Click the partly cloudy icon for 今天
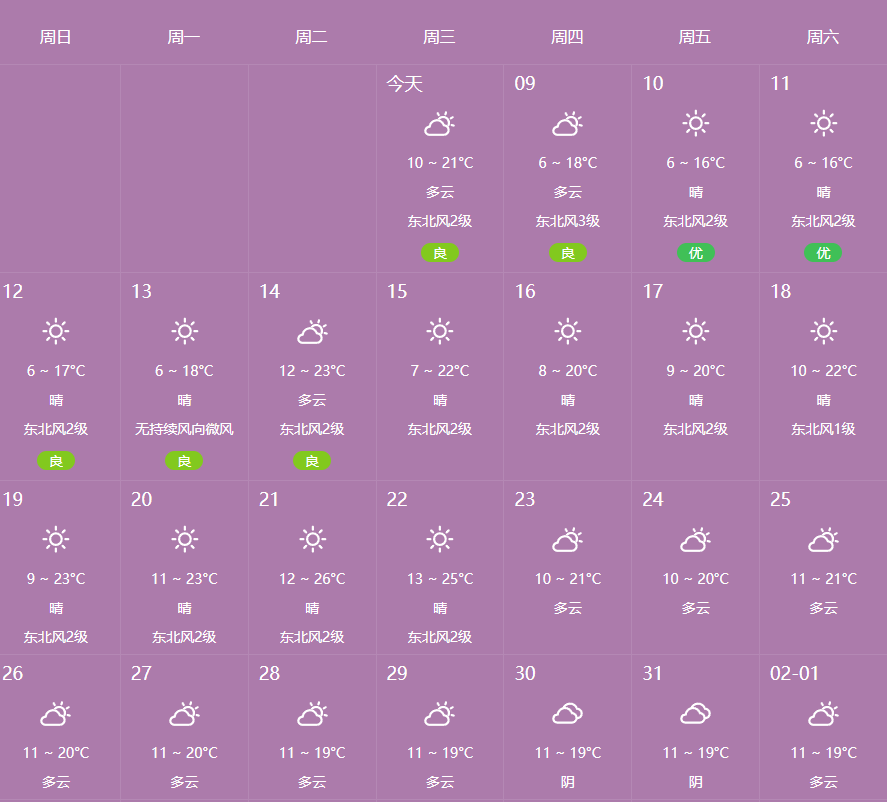887x802 pixels. pyautogui.click(x=440, y=124)
